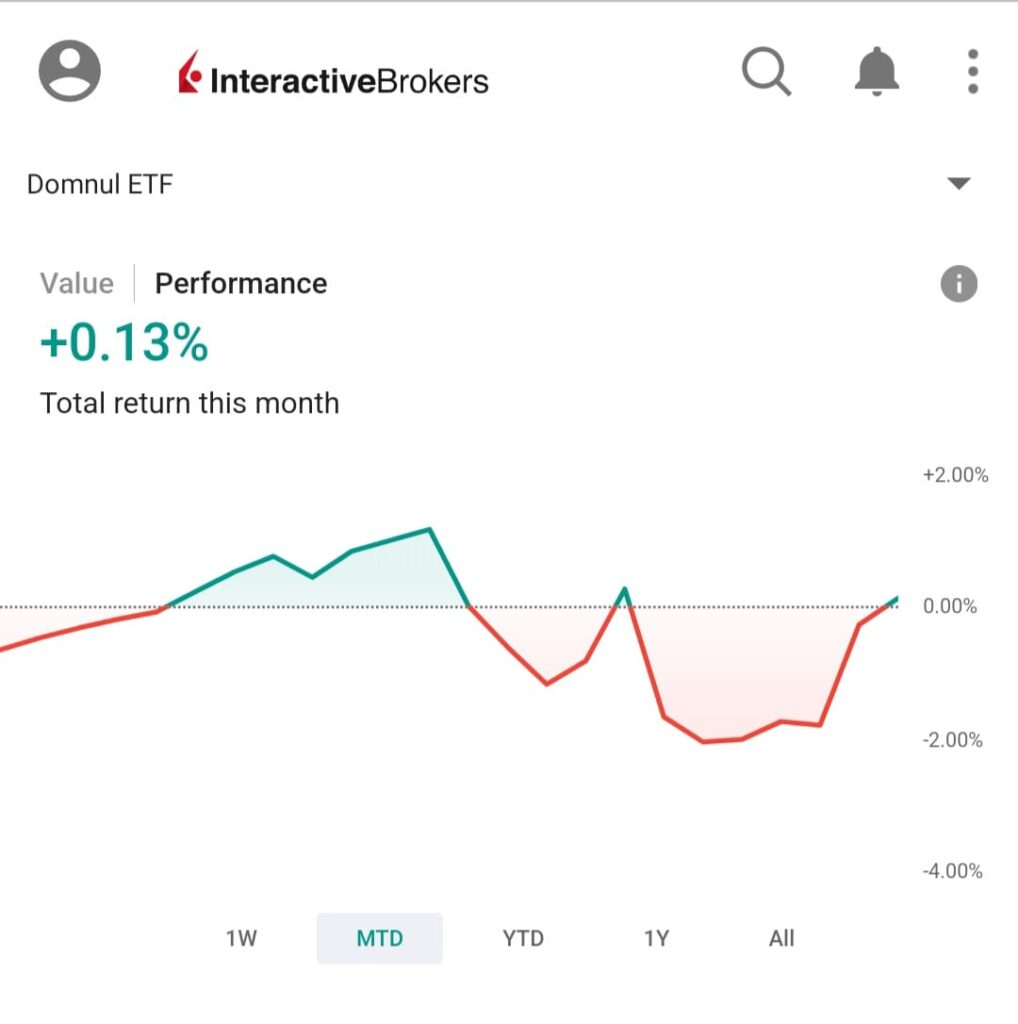
Task: View notifications via the bell icon
Action: [877, 72]
